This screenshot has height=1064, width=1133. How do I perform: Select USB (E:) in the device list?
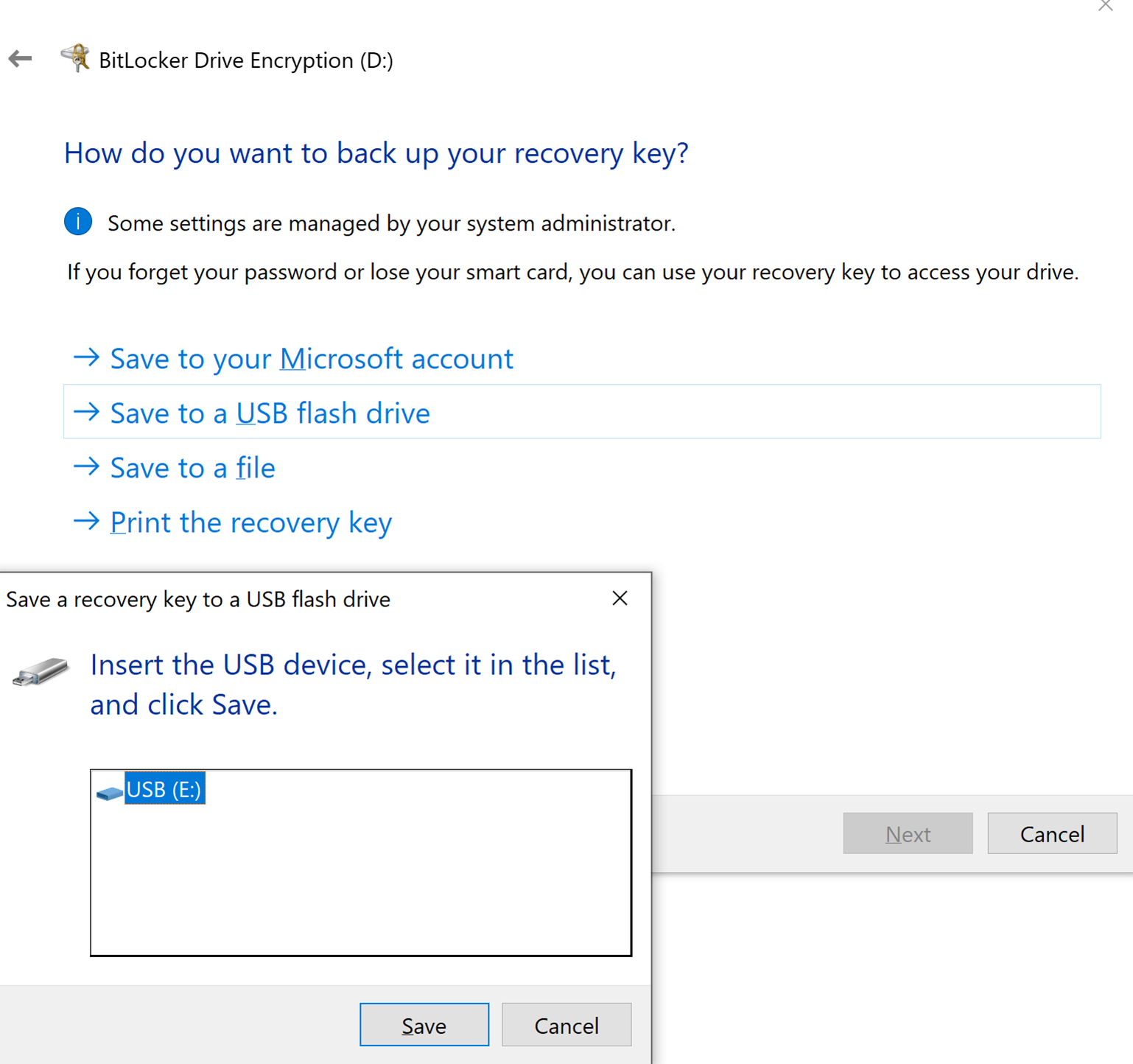pyautogui.click(x=164, y=789)
